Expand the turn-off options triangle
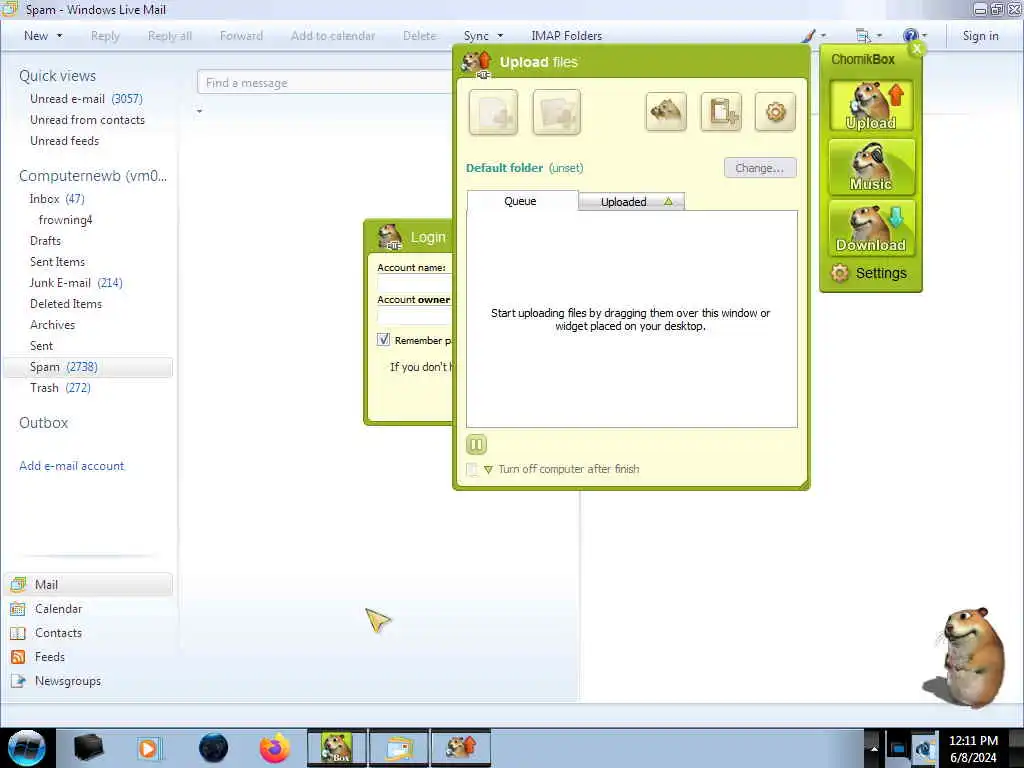The image size is (1024, 768). (488, 470)
